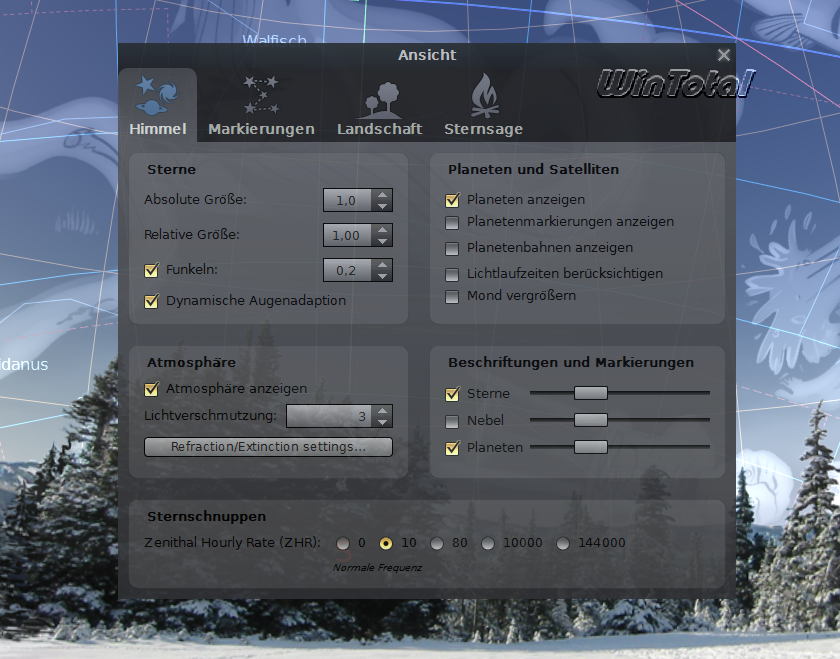Click the Himmel sky icon tab
The width and height of the screenshot is (840, 659).
click(157, 106)
